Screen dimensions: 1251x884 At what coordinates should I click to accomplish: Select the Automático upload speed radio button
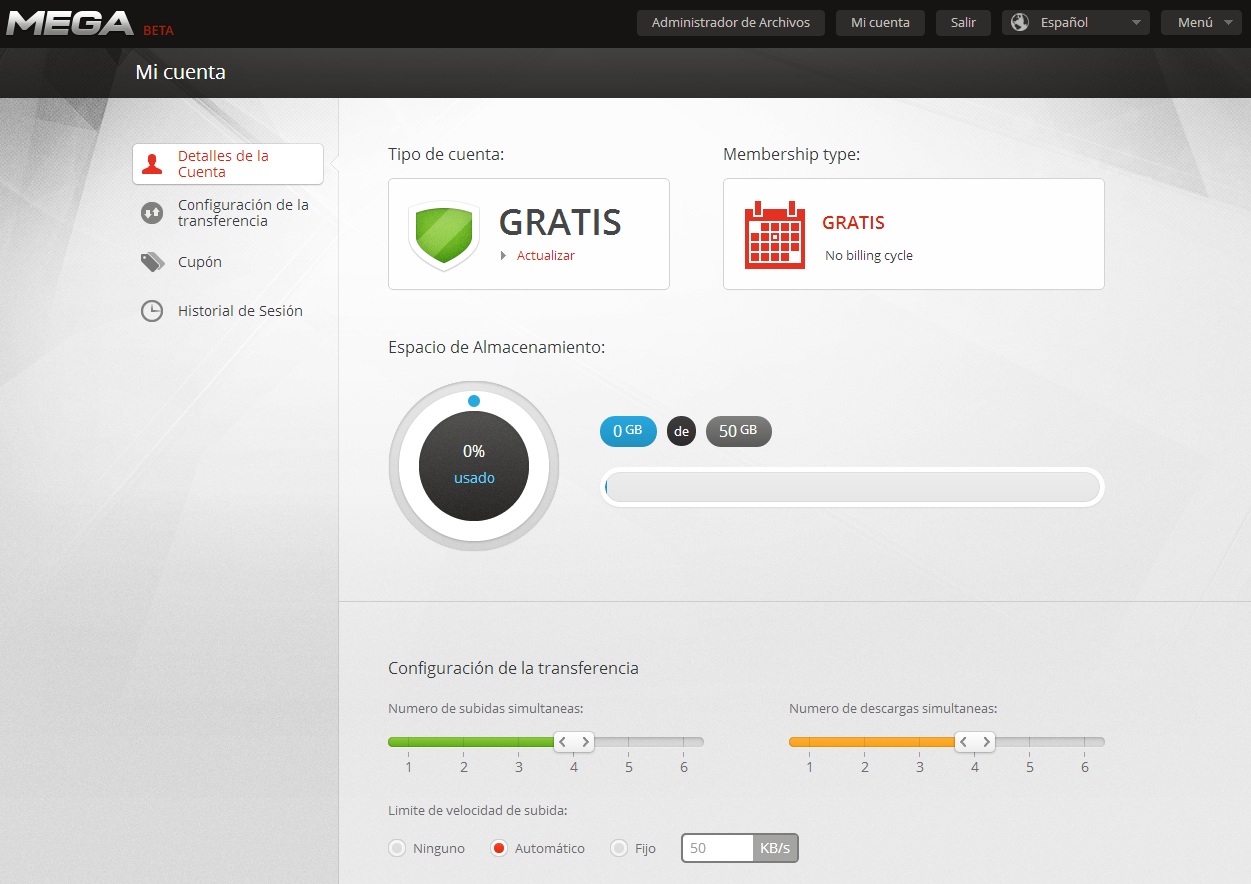click(499, 848)
